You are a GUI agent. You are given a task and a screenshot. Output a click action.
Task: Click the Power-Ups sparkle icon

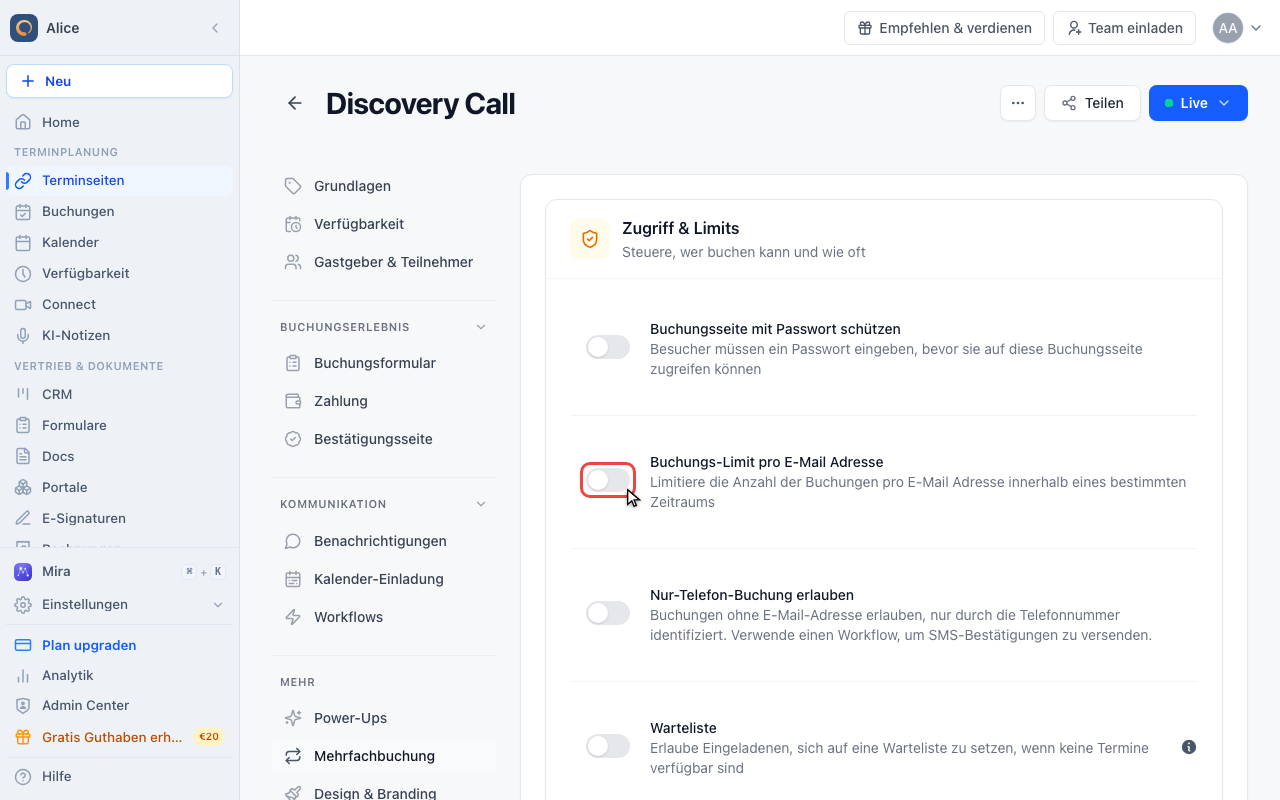point(293,718)
